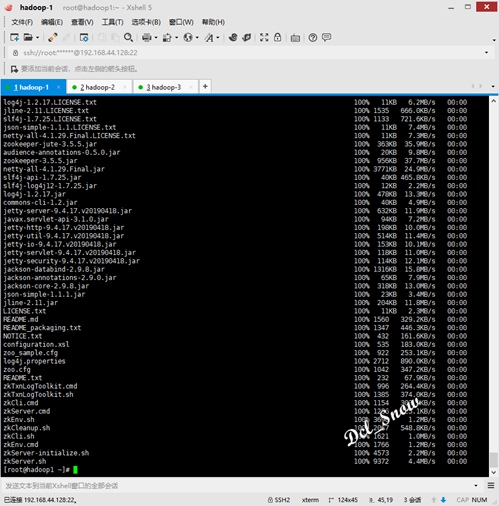The width and height of the screenshot is (499, 506).
Task: Click the question-mark Help icon
Action: point(313,38)
